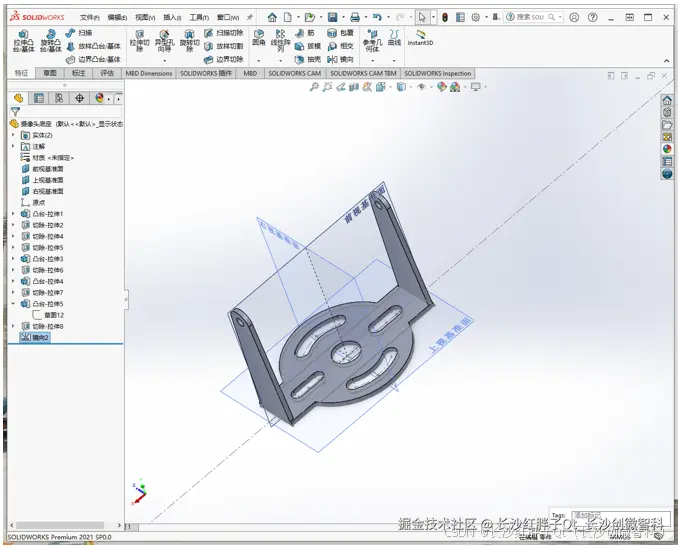678x546 pixels.
Task: Open dropdown arrow under 异型孔向导
Action: pos(164,61)
